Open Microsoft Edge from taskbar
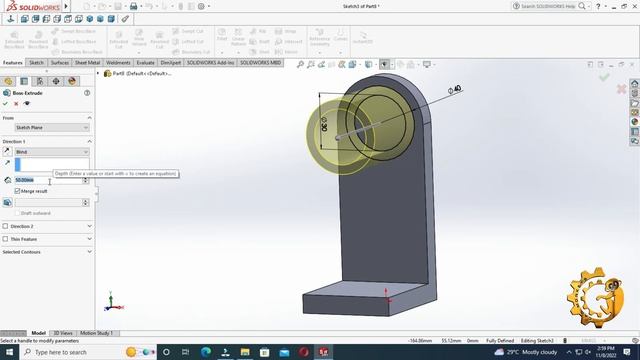This screenshot has height=360, width=640. (206, 352)
